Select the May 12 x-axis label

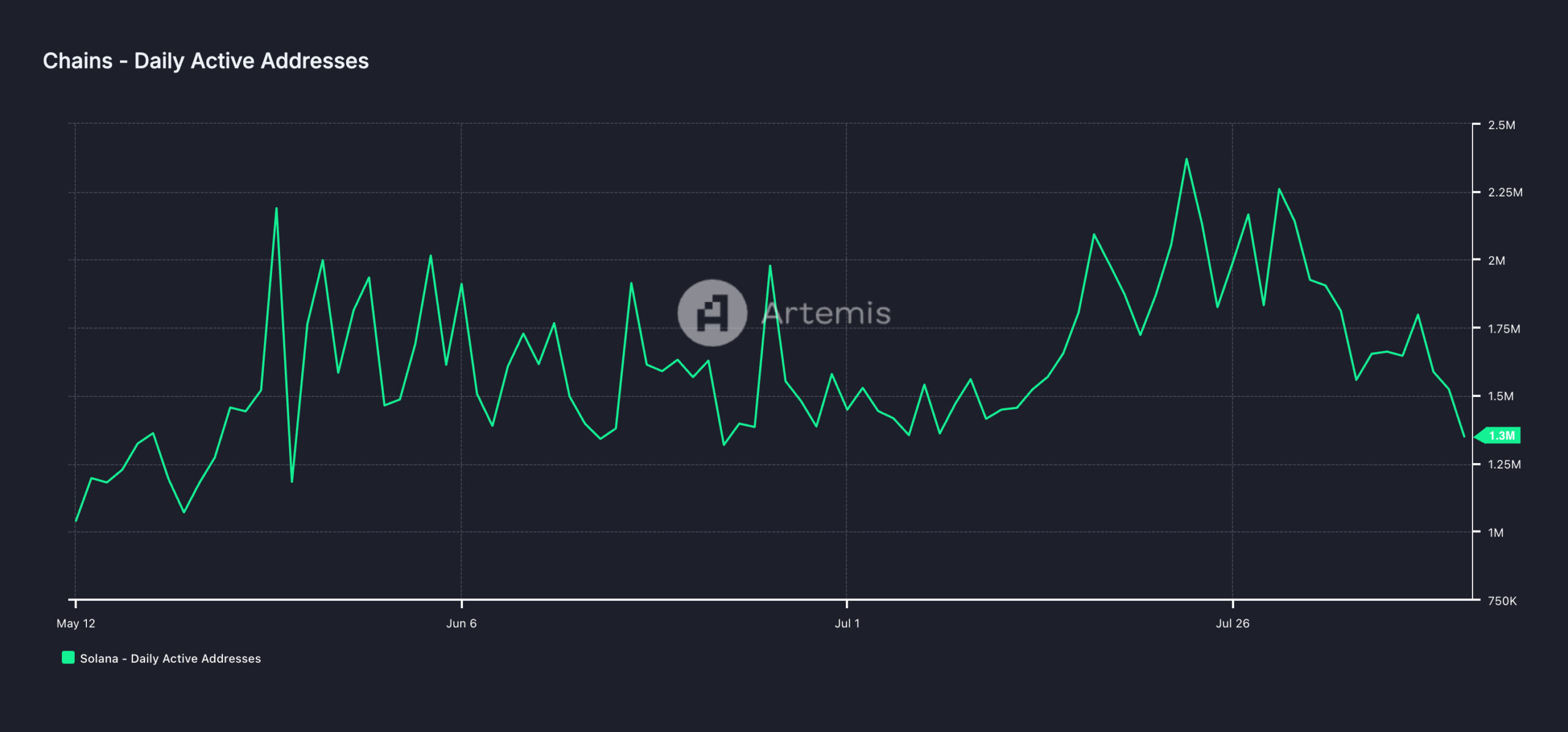pos(76,624)
